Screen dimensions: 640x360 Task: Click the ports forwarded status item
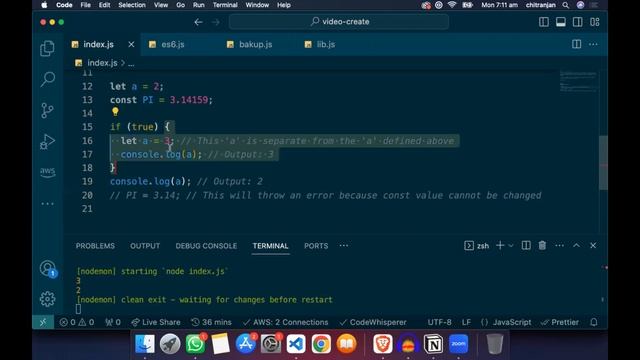coord(113,322)
